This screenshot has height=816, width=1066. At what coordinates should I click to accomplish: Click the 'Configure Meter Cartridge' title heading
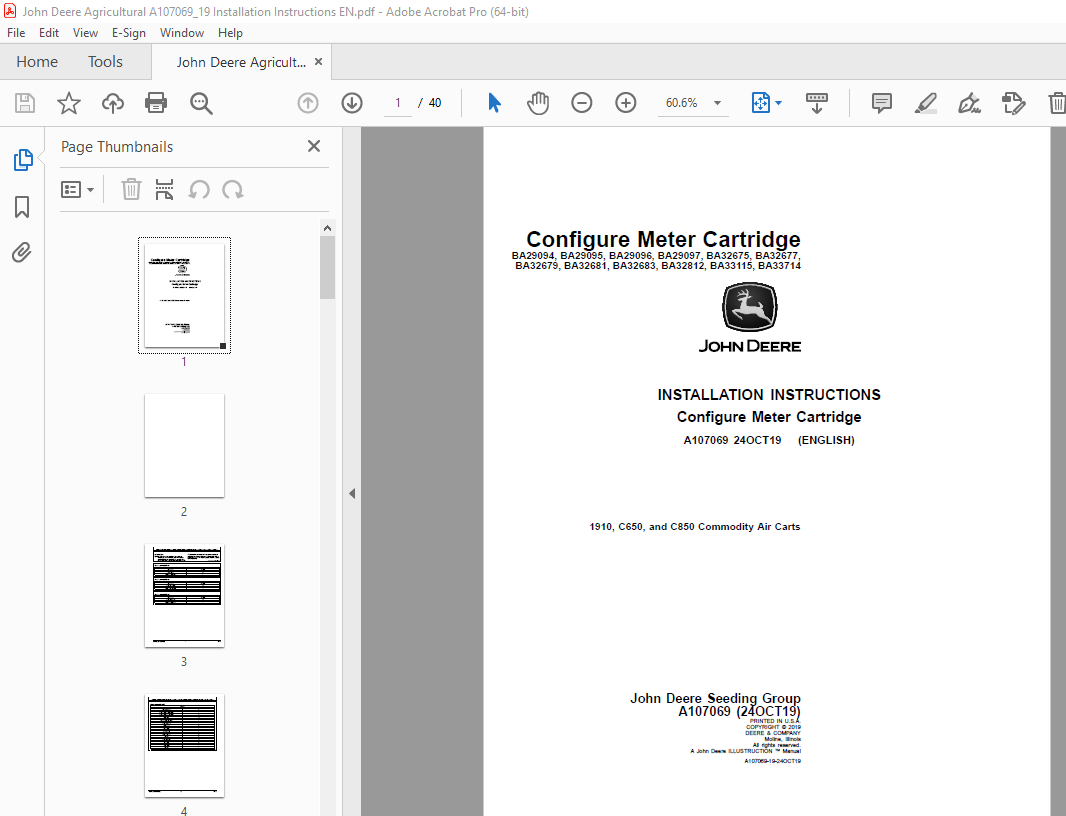click(663, 239)
